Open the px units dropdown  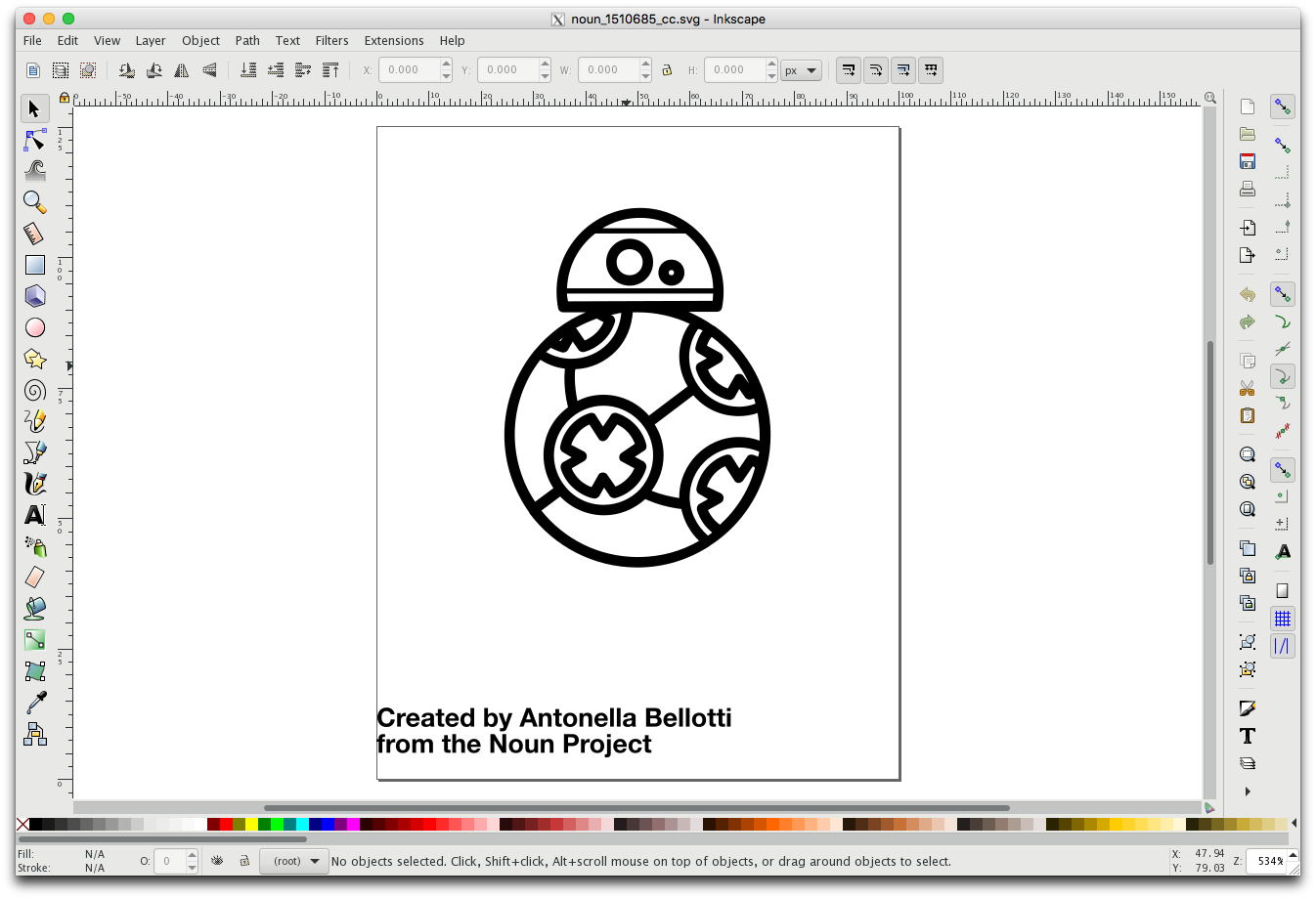coord(801,70)
